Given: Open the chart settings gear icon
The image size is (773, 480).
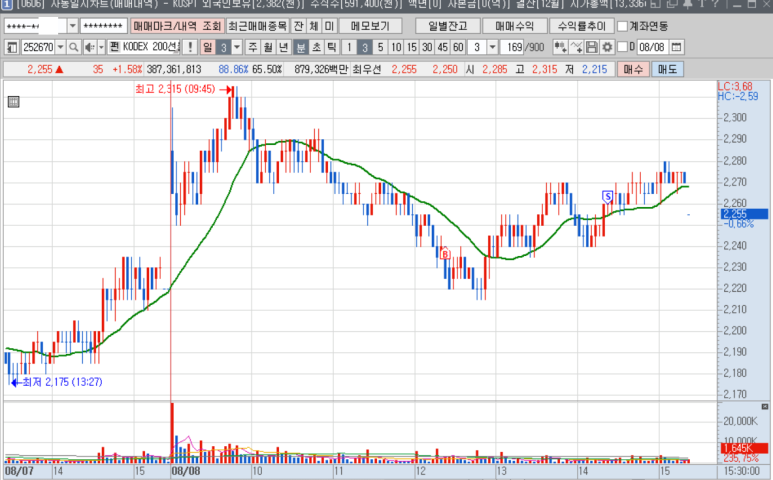Looking at the screenshot, I should [x=606, y=47].
